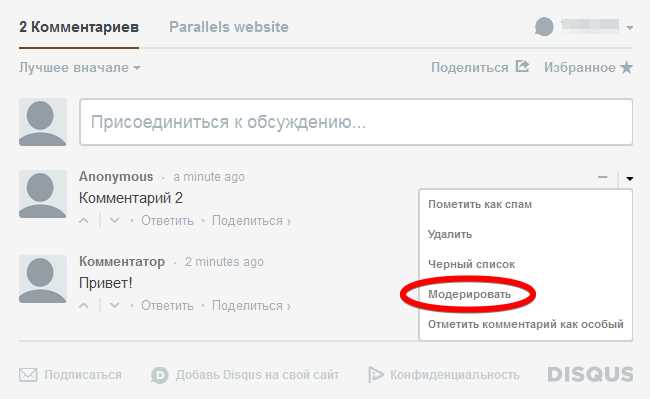
Task: Reply to the Комментарий 2 comment
Action: tap(167, 220)
